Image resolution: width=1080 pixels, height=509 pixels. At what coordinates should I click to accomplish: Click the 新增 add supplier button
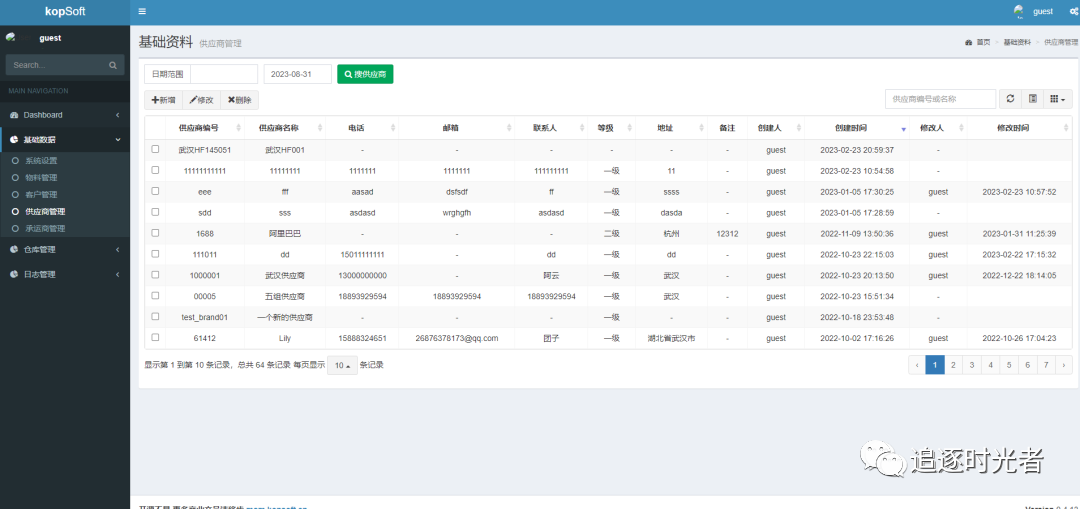[x=163, y=100]
